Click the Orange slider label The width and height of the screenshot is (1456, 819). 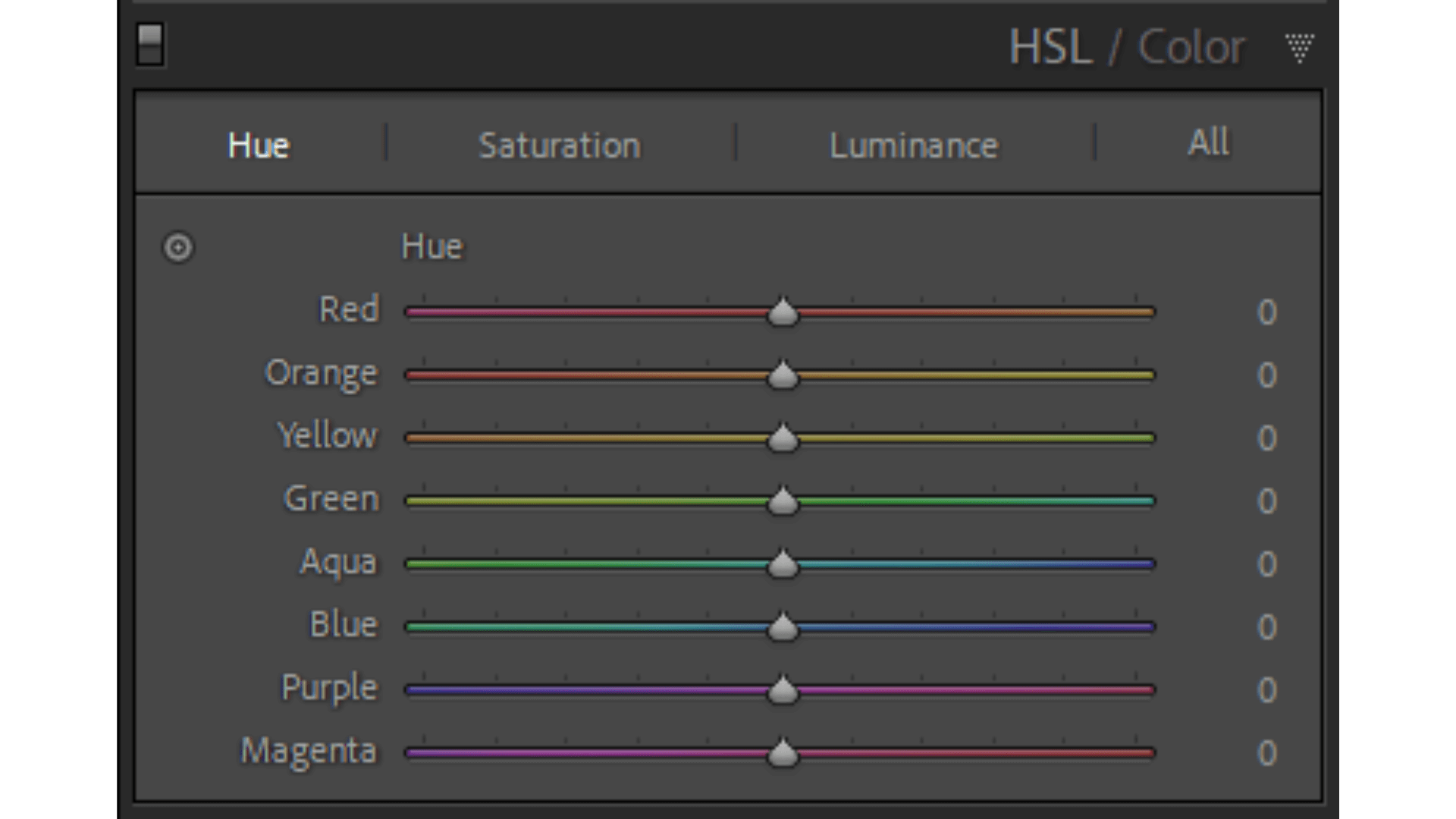click(322, 374)
